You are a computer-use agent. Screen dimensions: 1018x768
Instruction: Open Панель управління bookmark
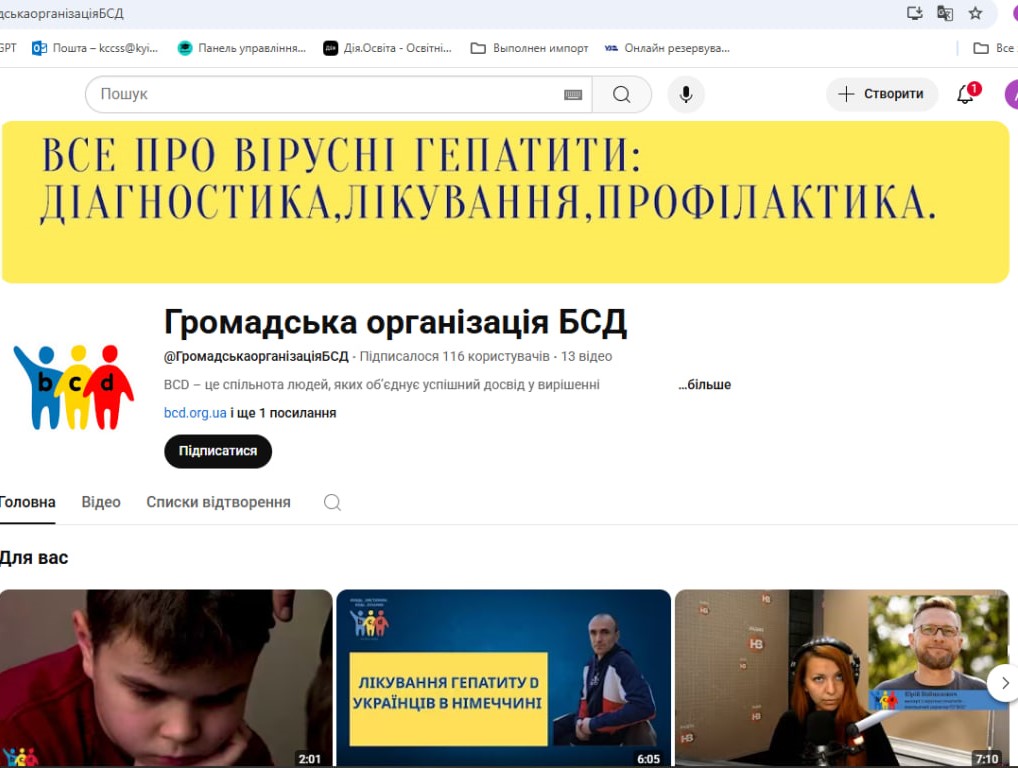(242, 48)
